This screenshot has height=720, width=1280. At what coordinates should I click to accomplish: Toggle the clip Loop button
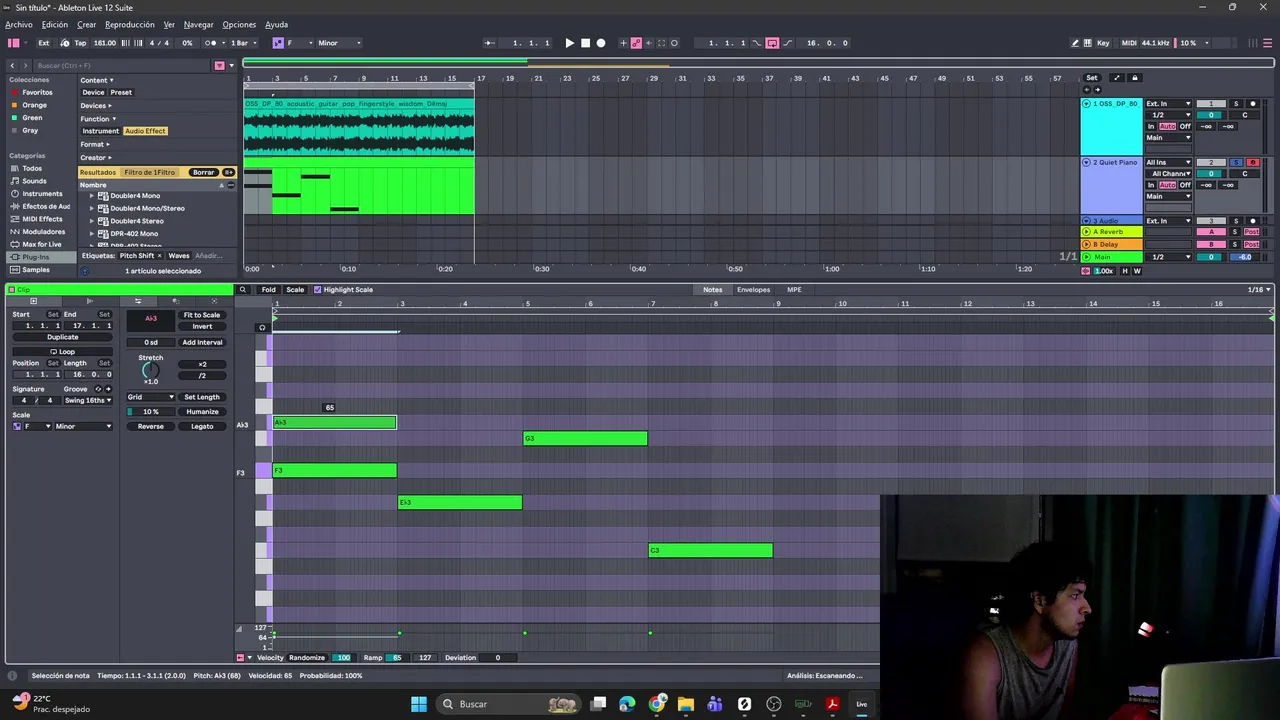pos(62,352)
